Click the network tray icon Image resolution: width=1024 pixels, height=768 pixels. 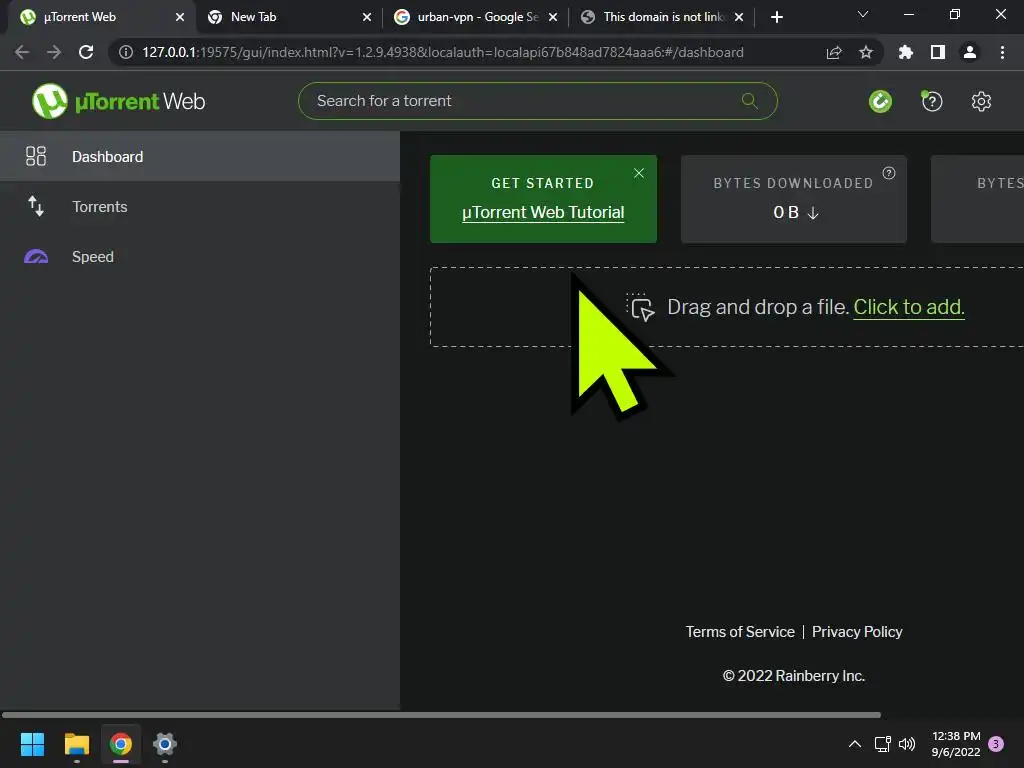pyautogui.click(x=882, y=744)
